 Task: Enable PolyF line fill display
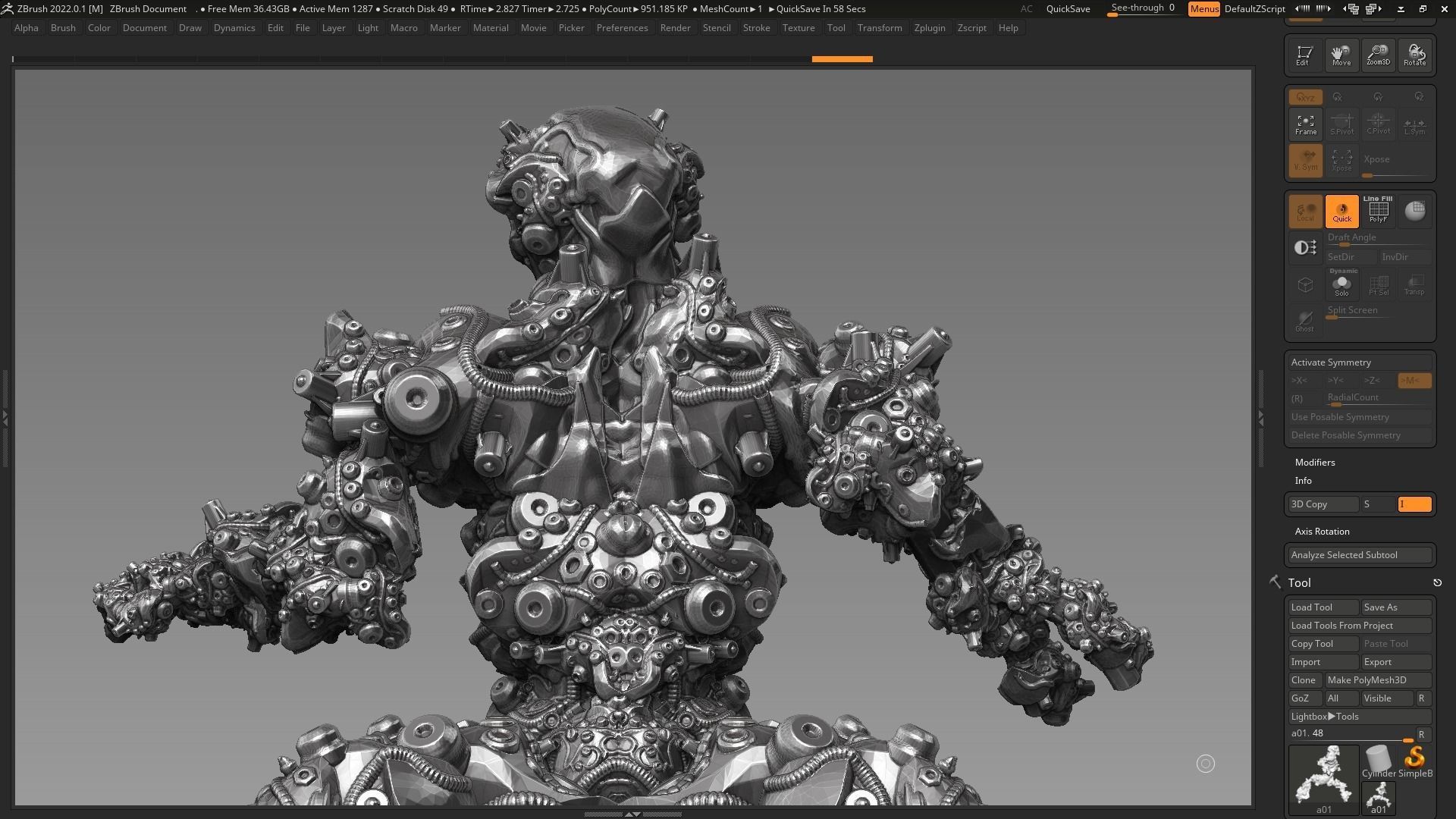click(1378, 211)
